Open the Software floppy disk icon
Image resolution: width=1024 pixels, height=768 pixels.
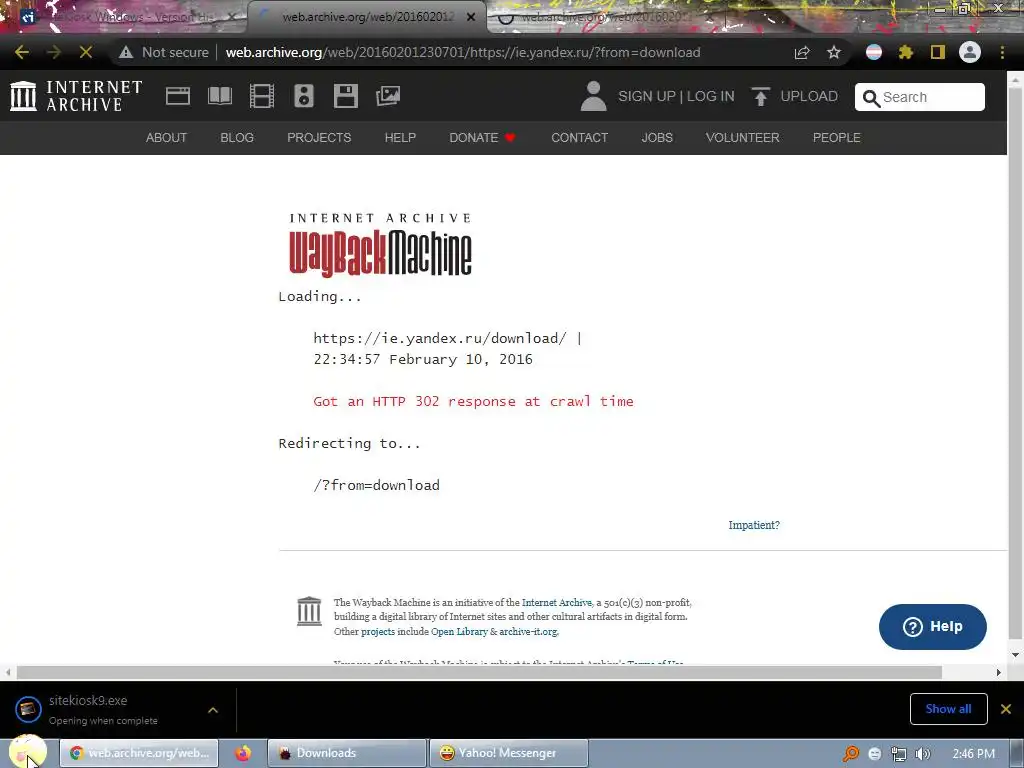[x=345, y=96]
